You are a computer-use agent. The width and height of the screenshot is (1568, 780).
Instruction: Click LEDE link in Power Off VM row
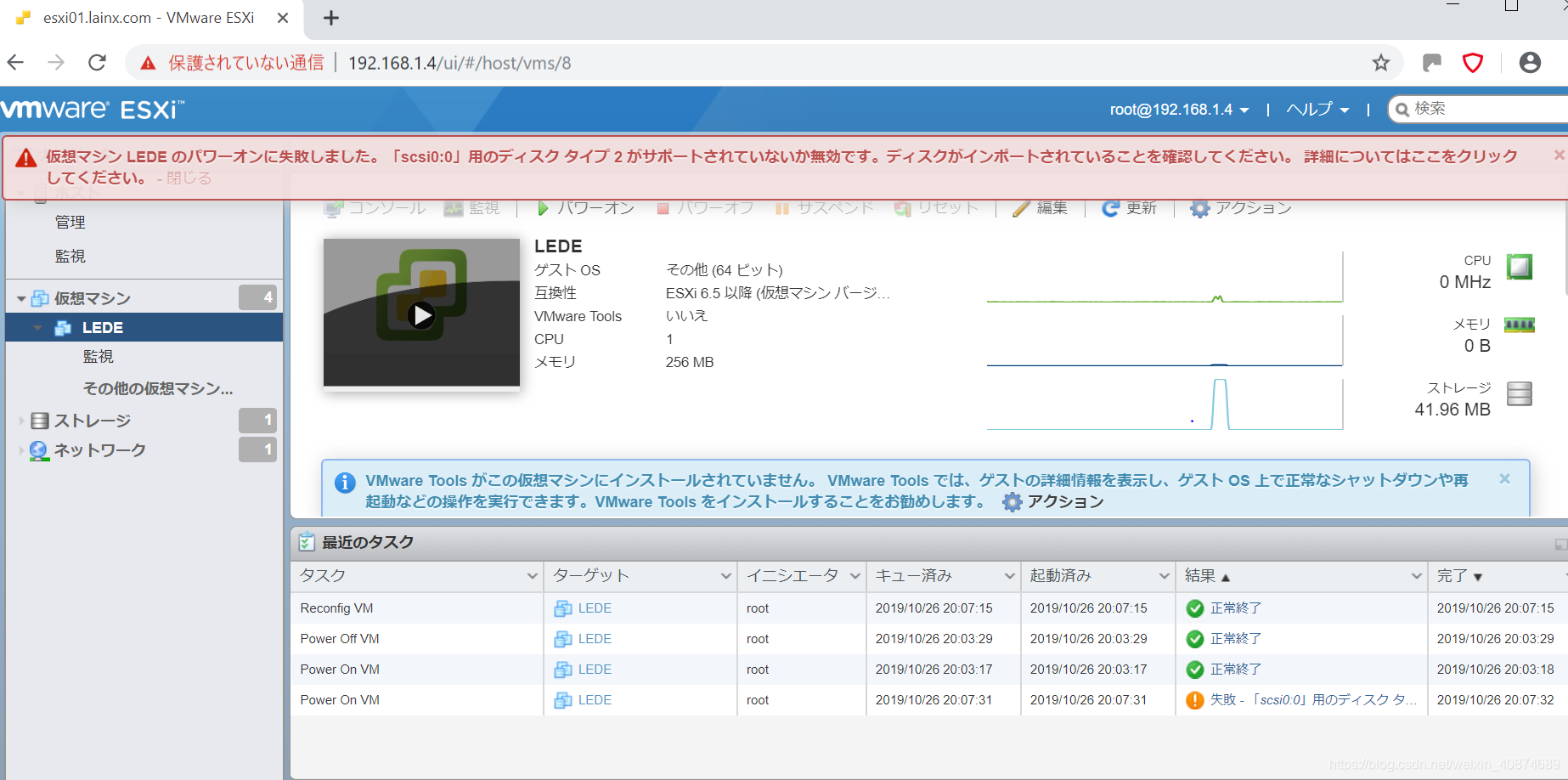pyautogui.click(x=595, y=638)
